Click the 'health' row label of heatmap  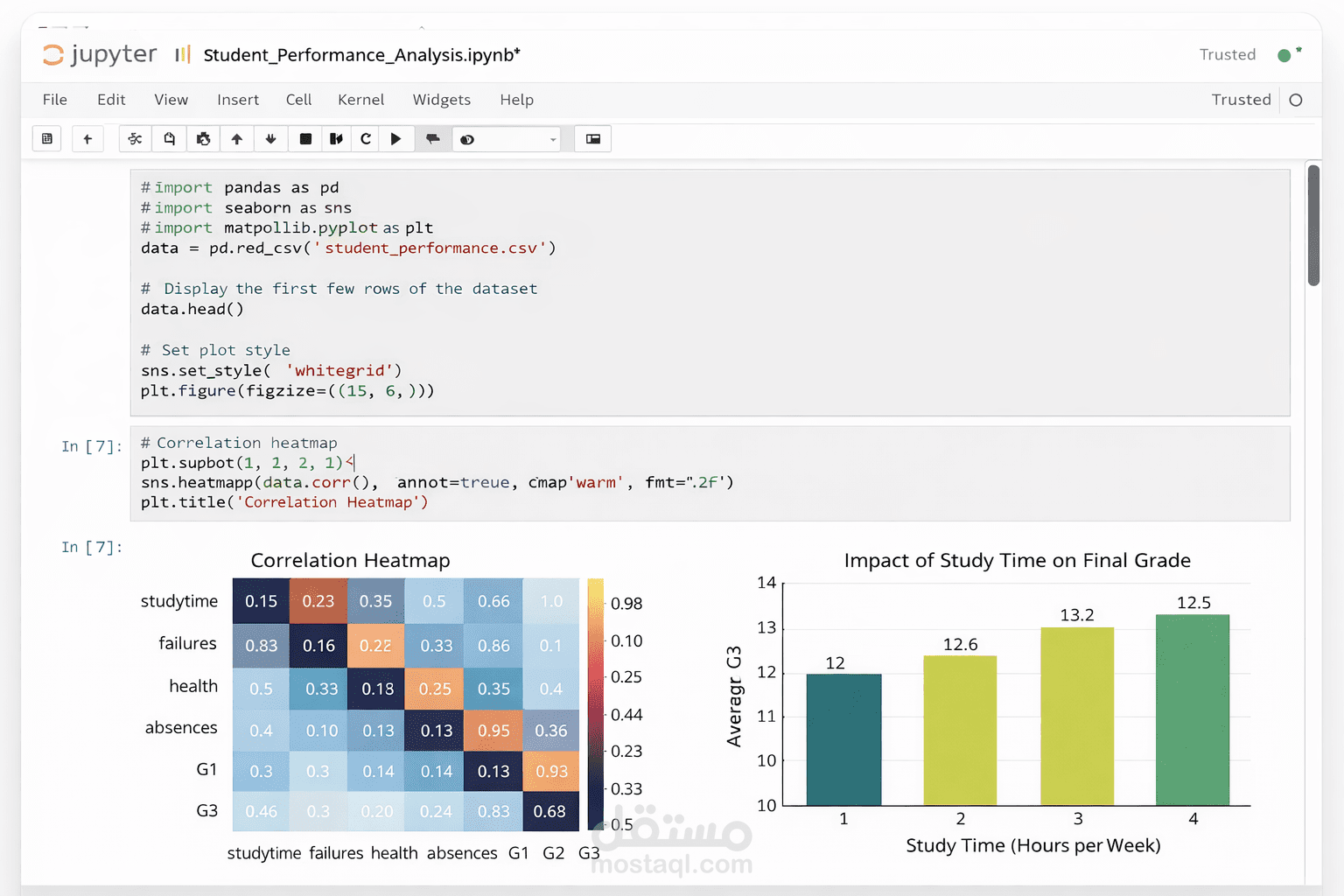[x=193, y=686]
